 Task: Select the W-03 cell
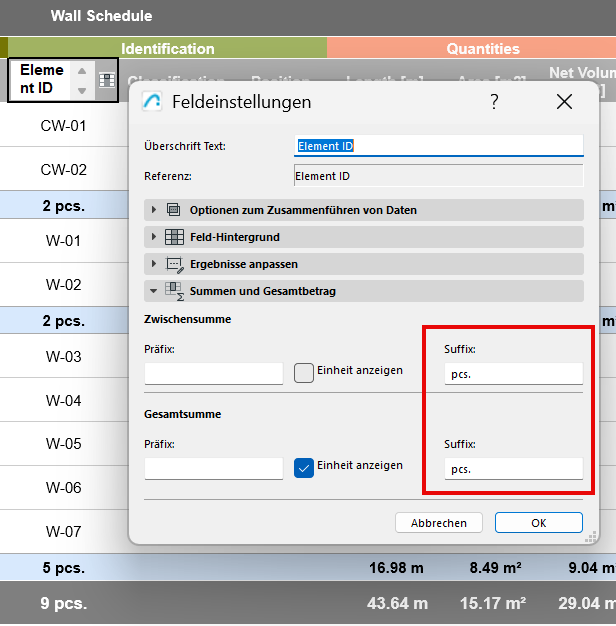[63, 356]
